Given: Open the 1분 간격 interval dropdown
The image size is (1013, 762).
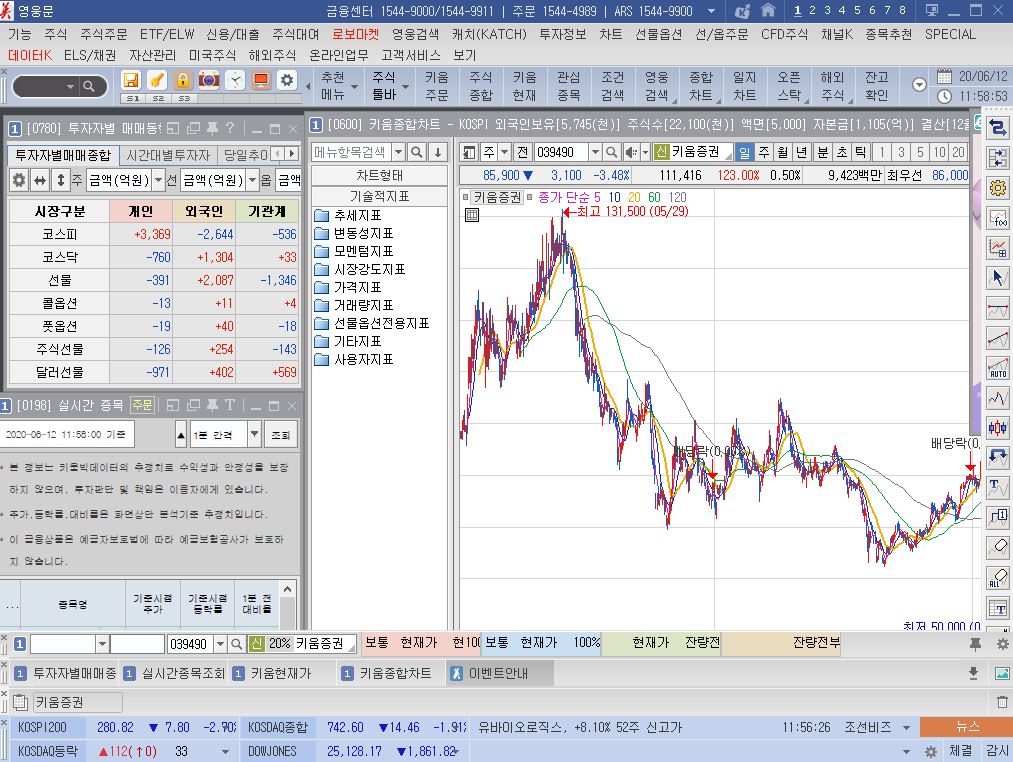Looking at the screenshot, I should pos(255,434).
